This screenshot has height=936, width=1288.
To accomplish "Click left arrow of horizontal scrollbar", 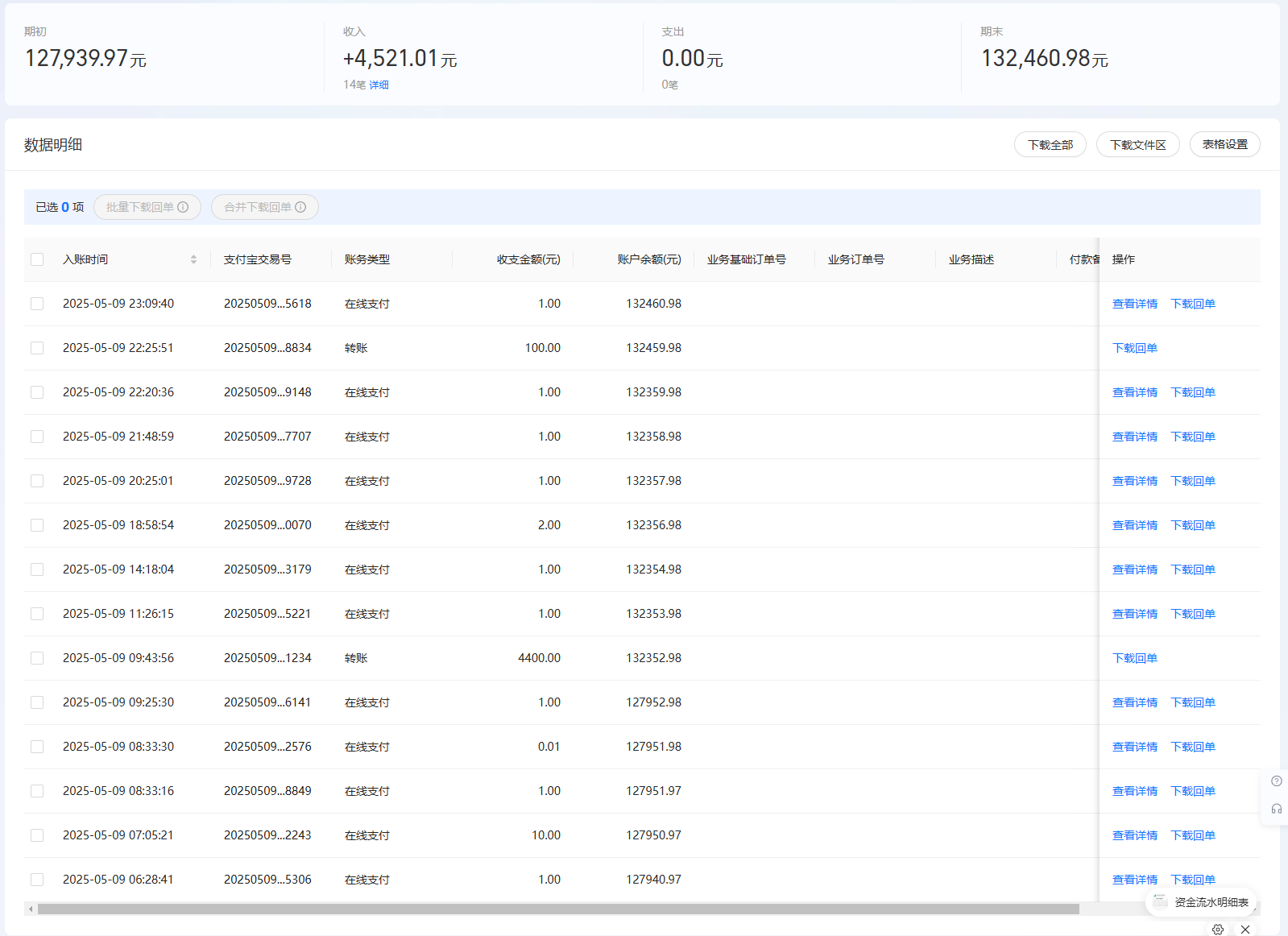I will coord(31,909).
